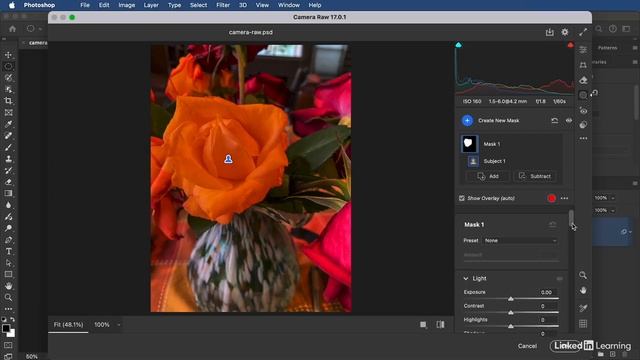Click Cancel in Camera Raw
Viewport: 640px width, 360px height.
[527, 346]
